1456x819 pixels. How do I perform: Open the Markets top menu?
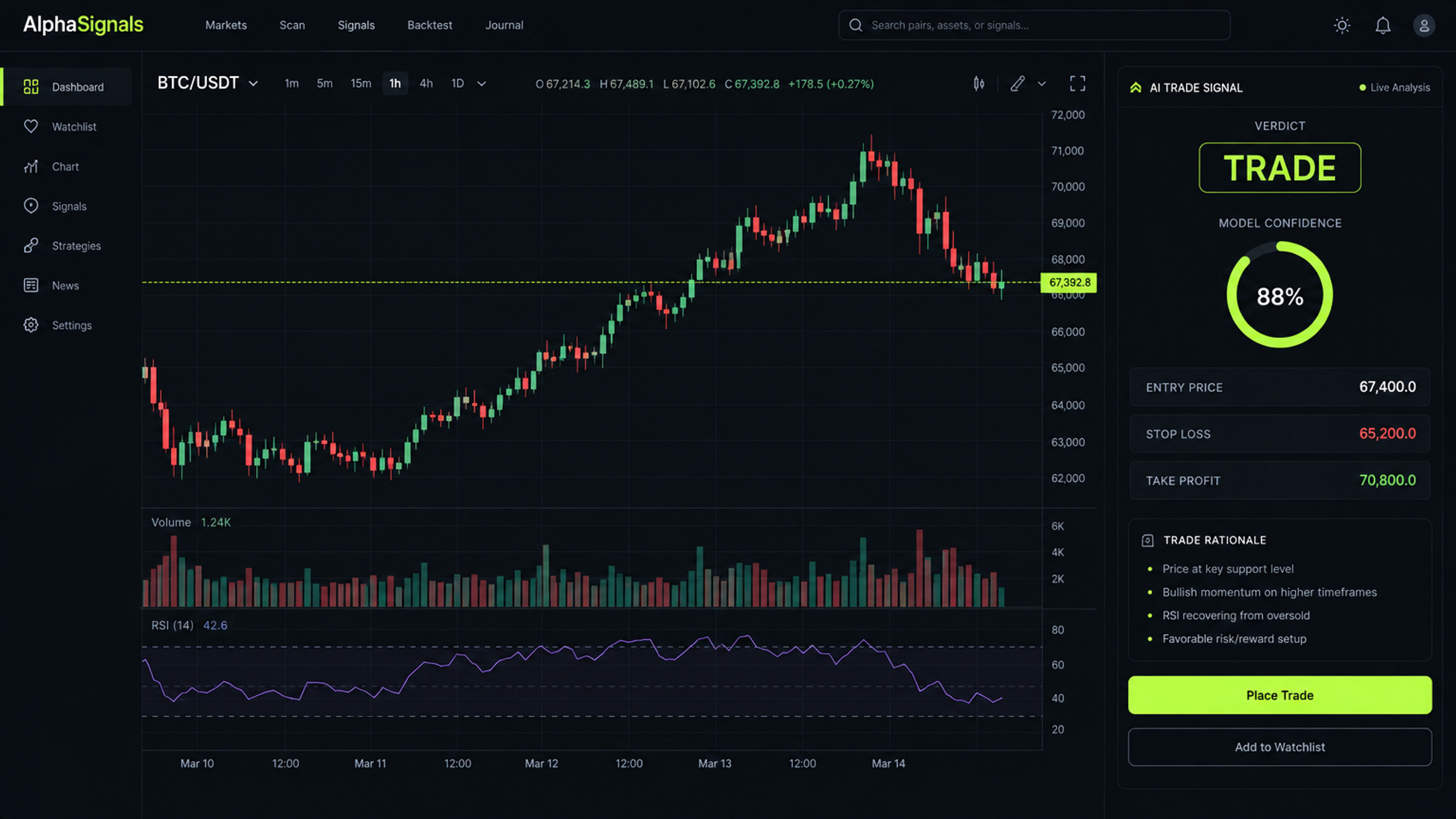(226, 25)
